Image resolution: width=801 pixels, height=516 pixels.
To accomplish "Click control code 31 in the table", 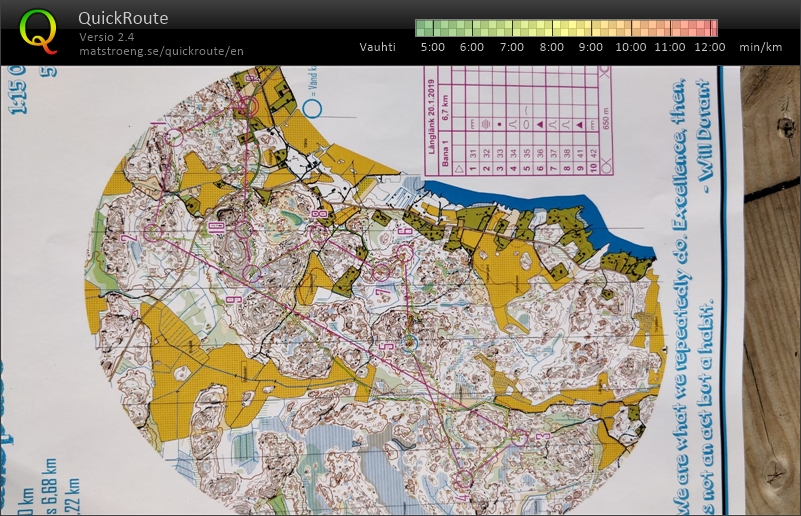I will (472, 153).
